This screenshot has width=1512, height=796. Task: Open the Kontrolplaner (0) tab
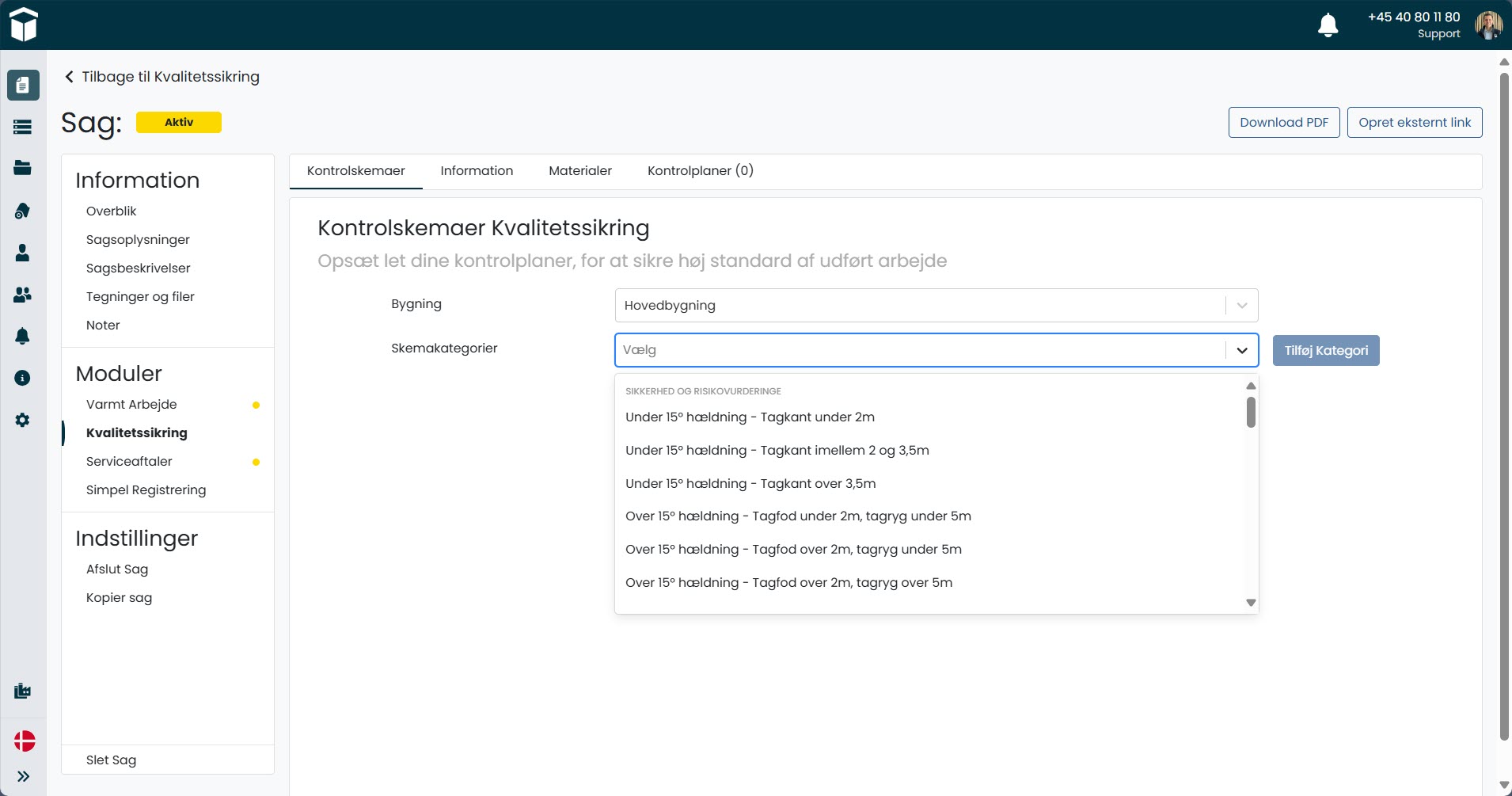tap(700, 171)
